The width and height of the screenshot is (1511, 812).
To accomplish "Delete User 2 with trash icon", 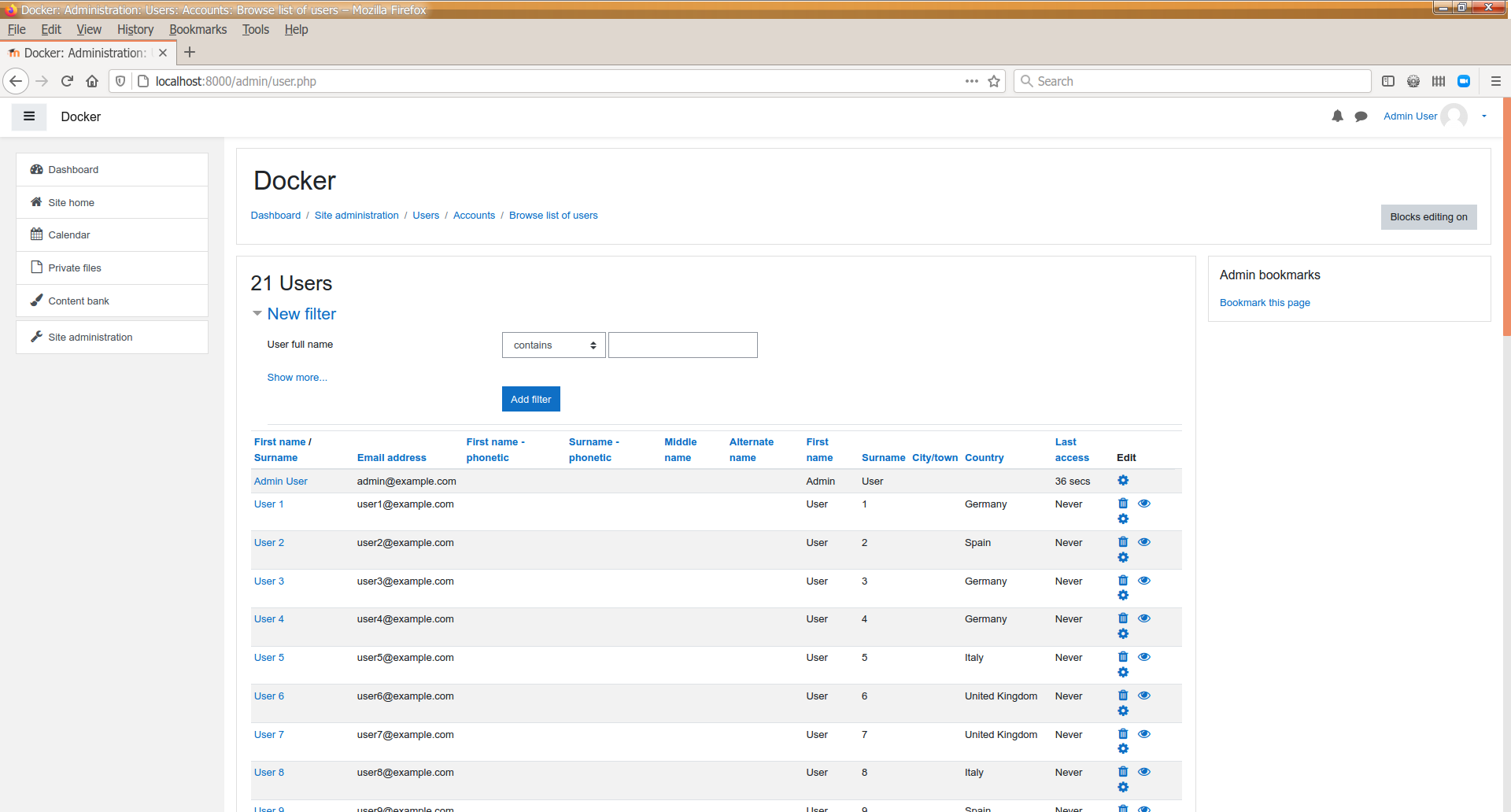I will (x=1123, y=542).
